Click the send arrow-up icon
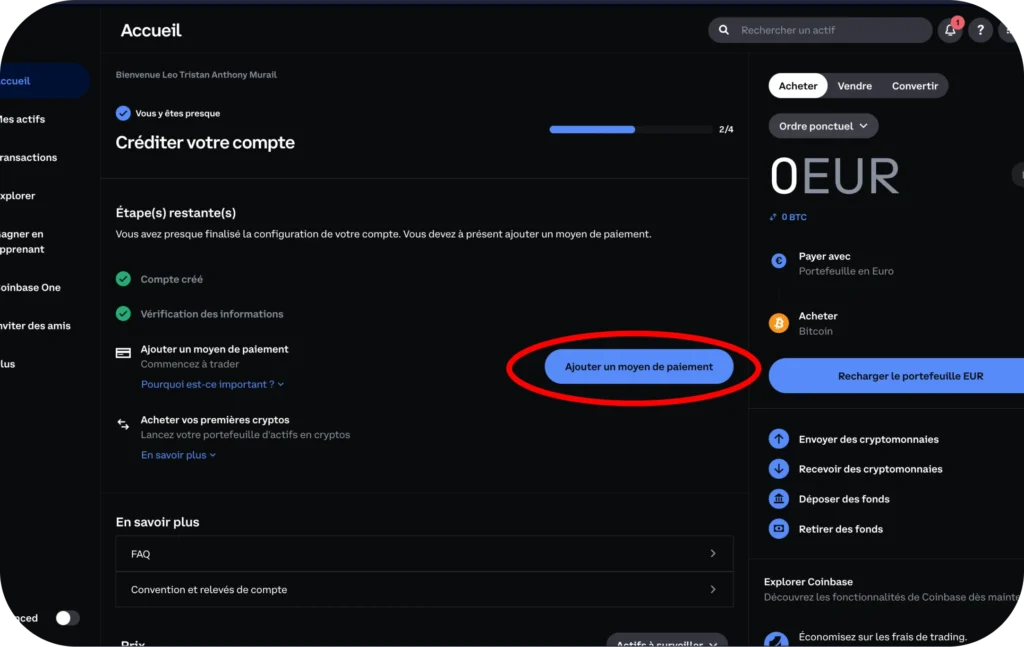This screenshot has height=647, width=1024. pyautogui.click(x=778, y=439)
